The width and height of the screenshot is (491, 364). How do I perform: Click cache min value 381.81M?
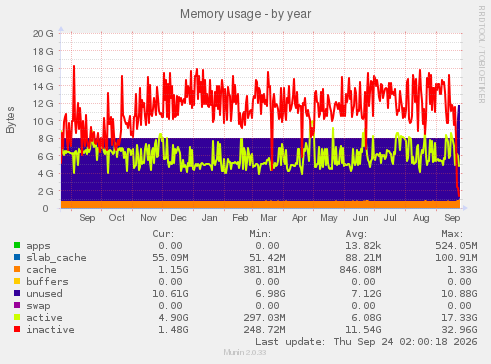click(264, 270)
